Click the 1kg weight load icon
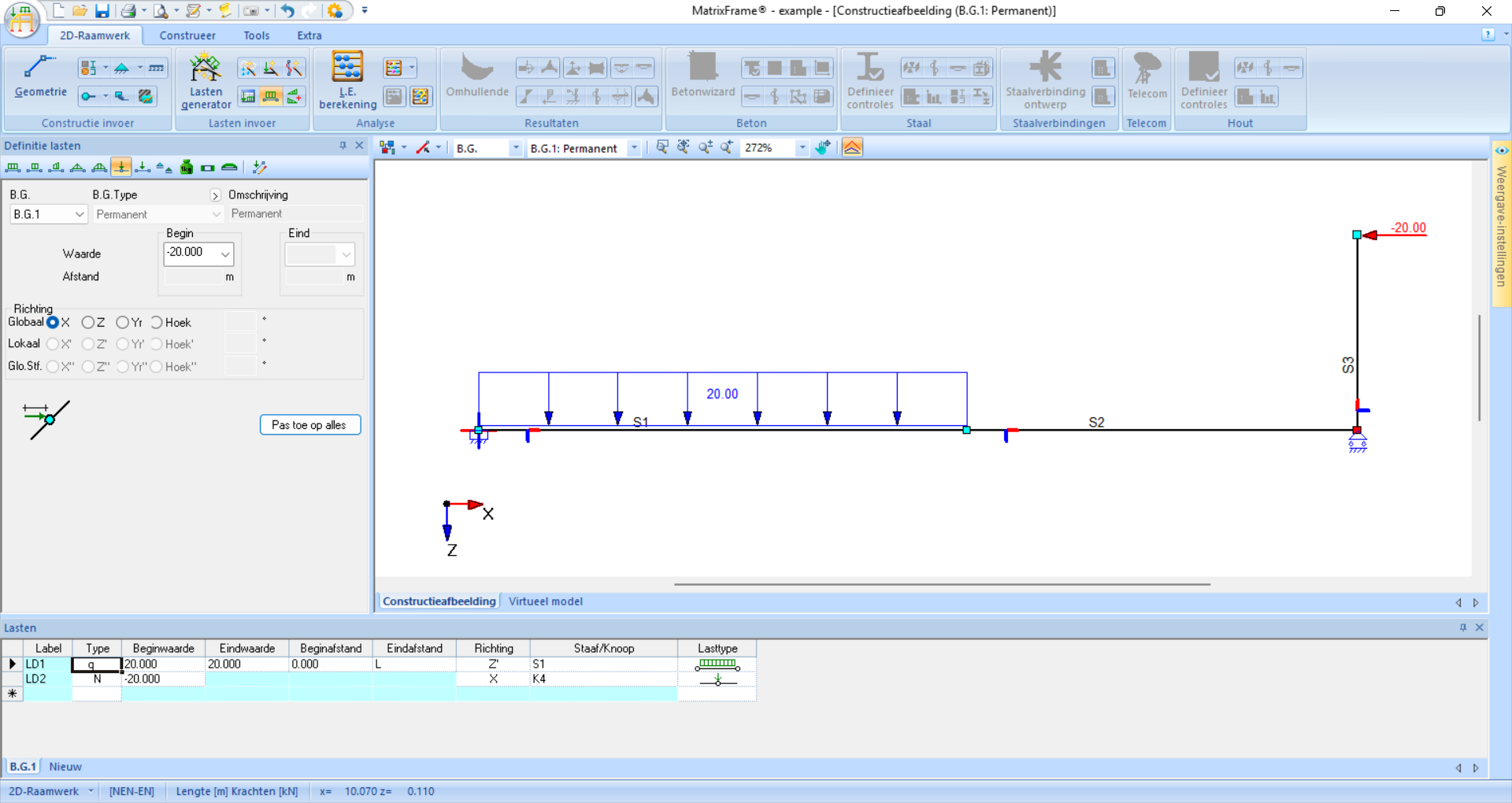Viewport: 1512px width, 803px height. (187, 167)
